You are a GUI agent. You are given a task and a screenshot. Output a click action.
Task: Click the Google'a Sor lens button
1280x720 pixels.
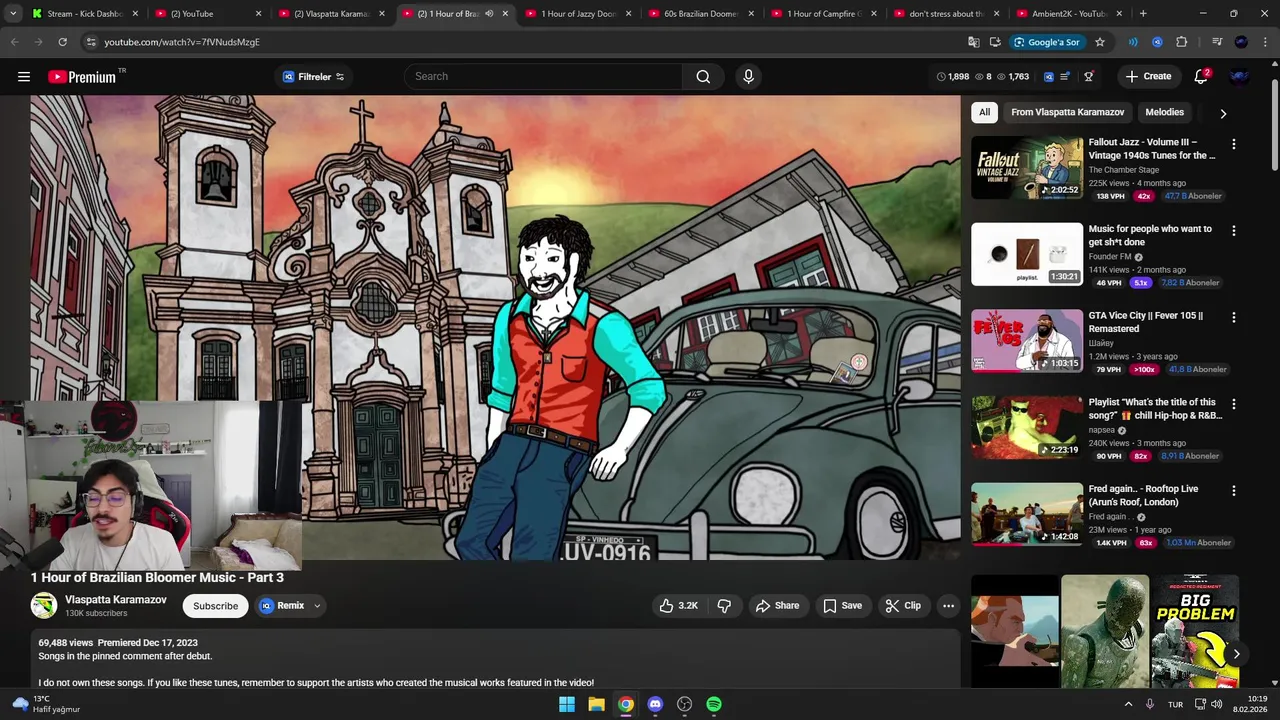pos(1046,42)
